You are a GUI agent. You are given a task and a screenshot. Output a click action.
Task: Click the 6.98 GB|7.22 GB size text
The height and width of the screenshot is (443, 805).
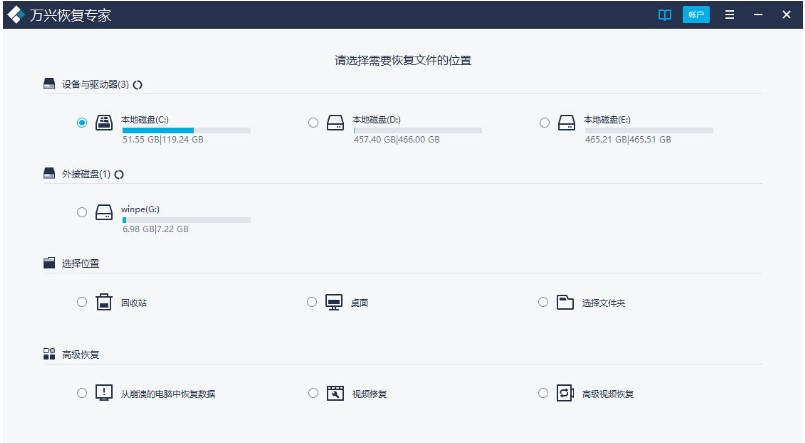click(x=155, y=229)
